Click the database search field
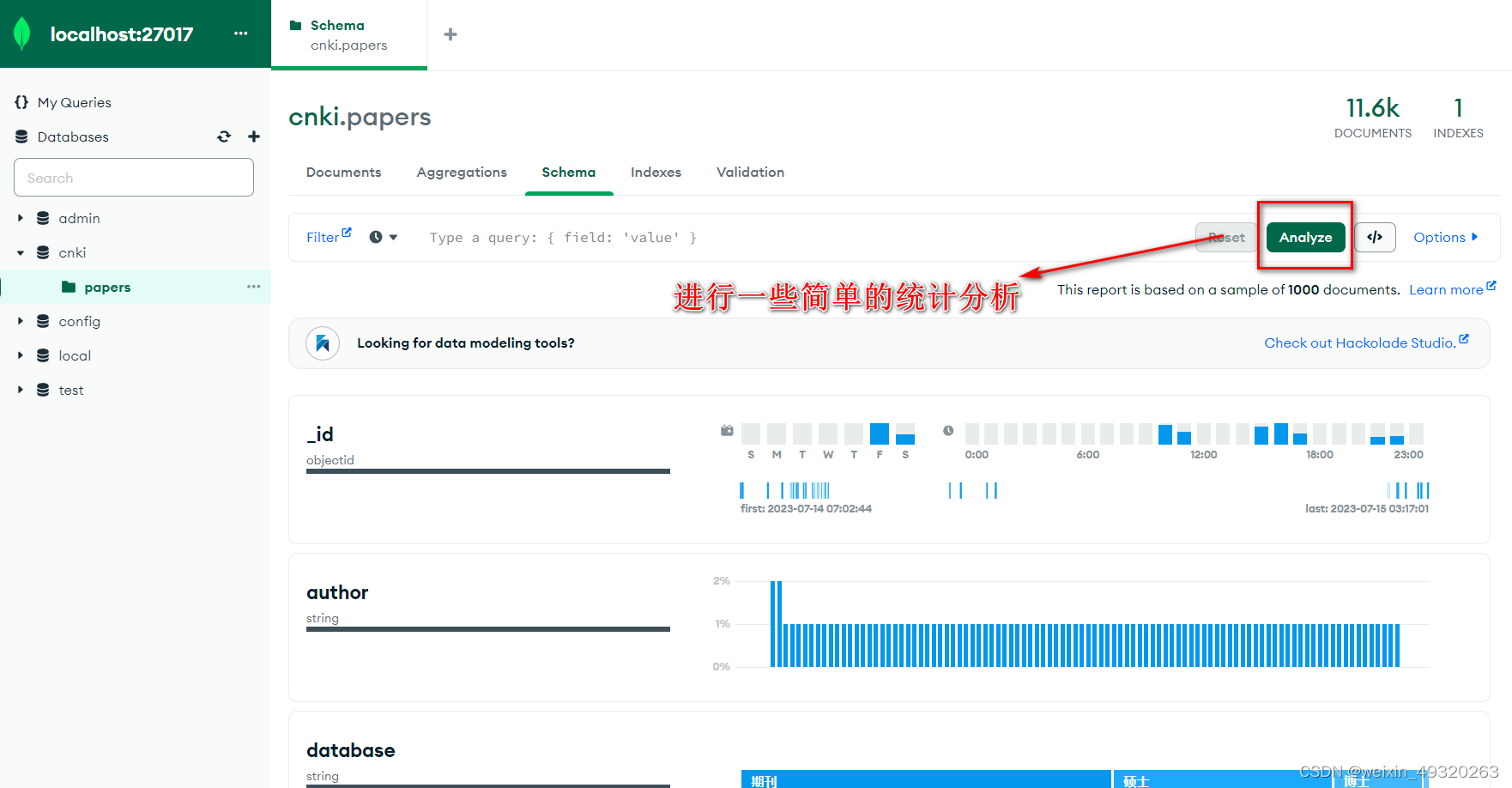This screenshot has width=1512, height=788. coord(133,177)
